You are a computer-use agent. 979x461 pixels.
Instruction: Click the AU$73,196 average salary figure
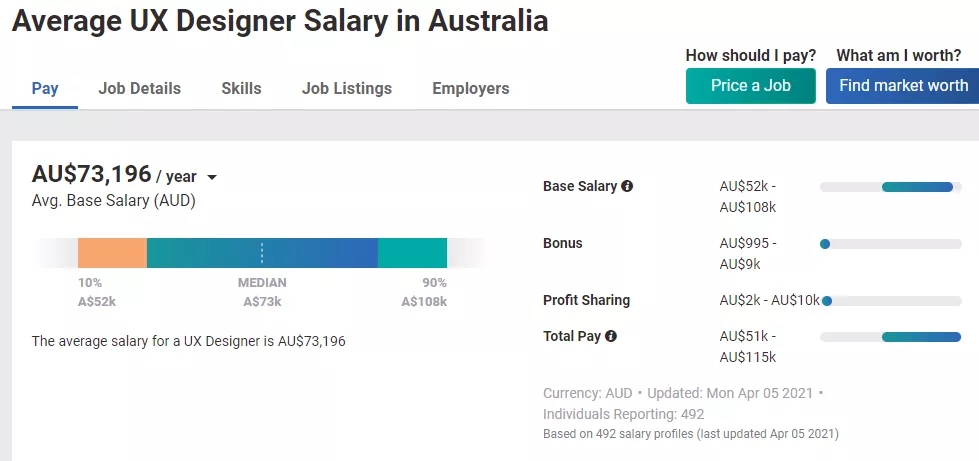92,174
